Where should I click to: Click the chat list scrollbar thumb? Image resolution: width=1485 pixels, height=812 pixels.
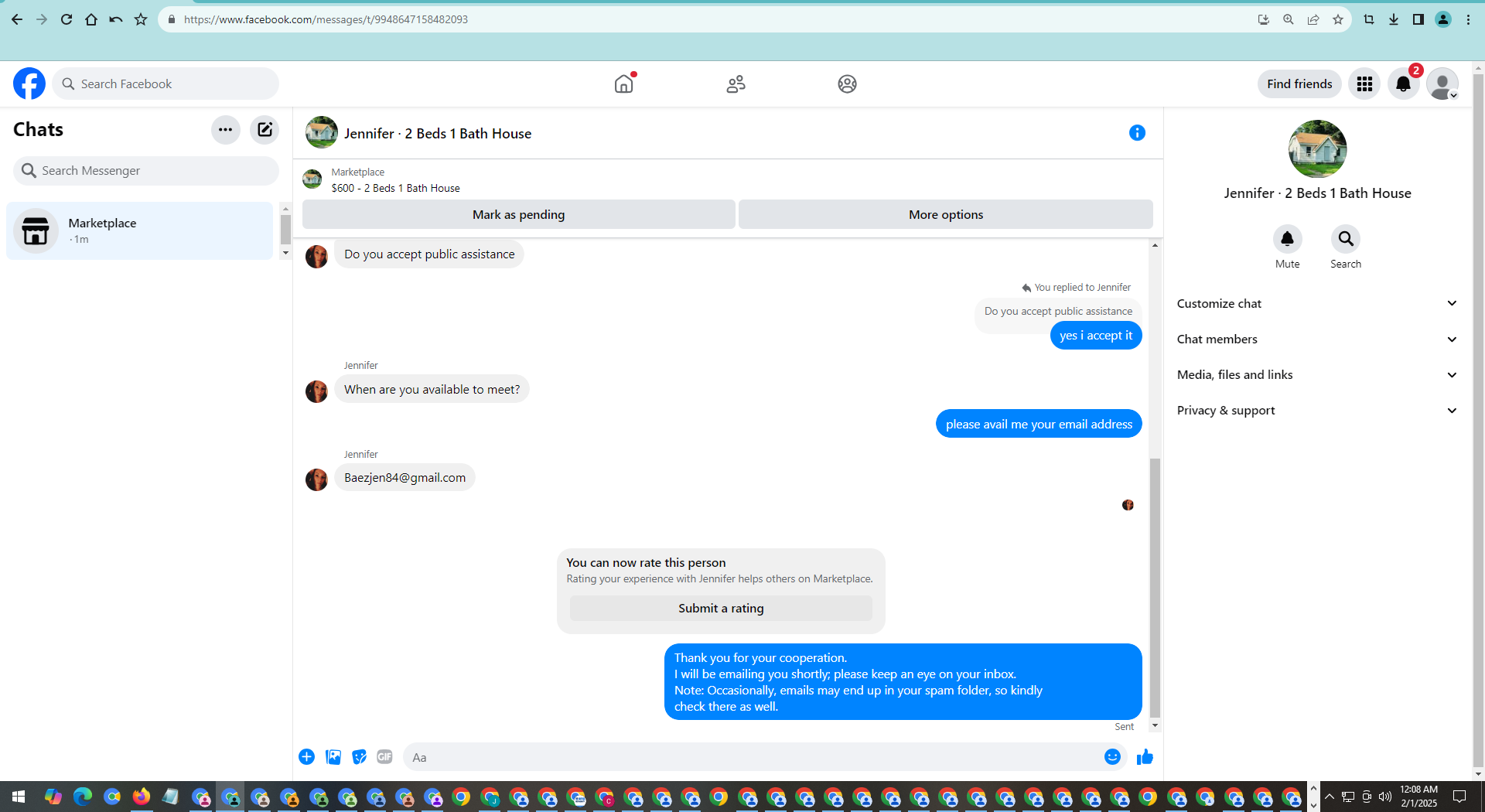pos(285,230)
